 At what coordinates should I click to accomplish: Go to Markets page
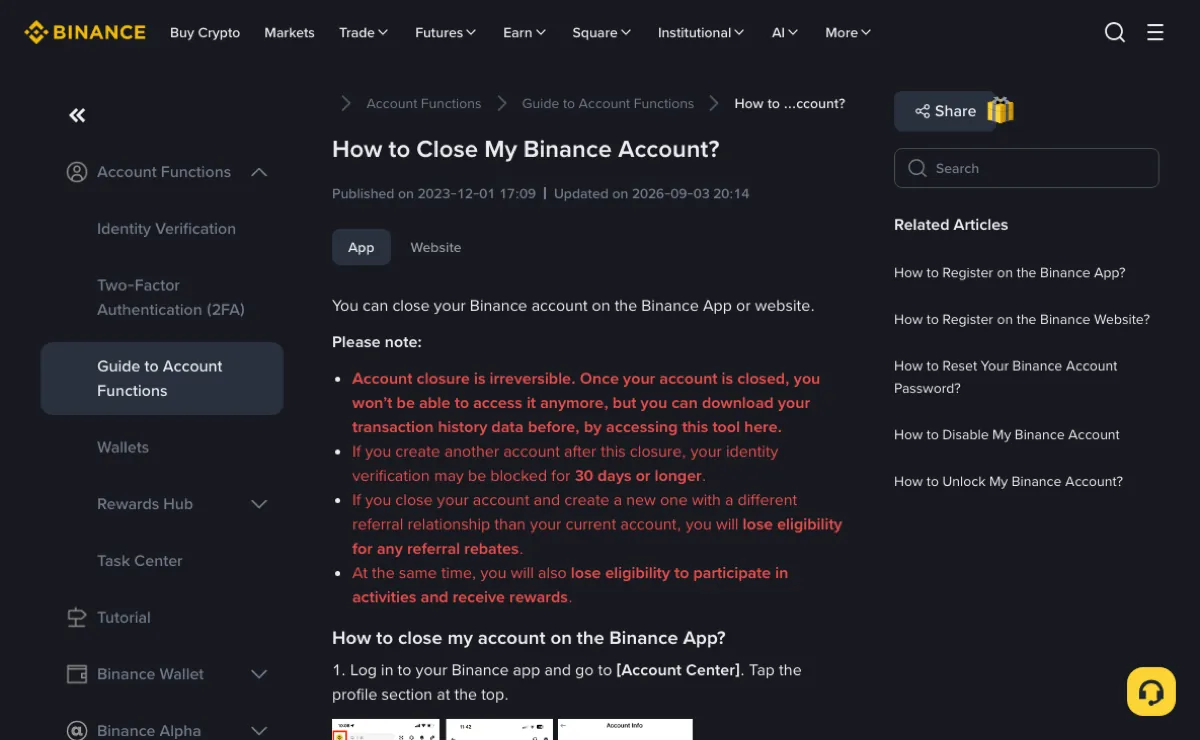[289, 32]
